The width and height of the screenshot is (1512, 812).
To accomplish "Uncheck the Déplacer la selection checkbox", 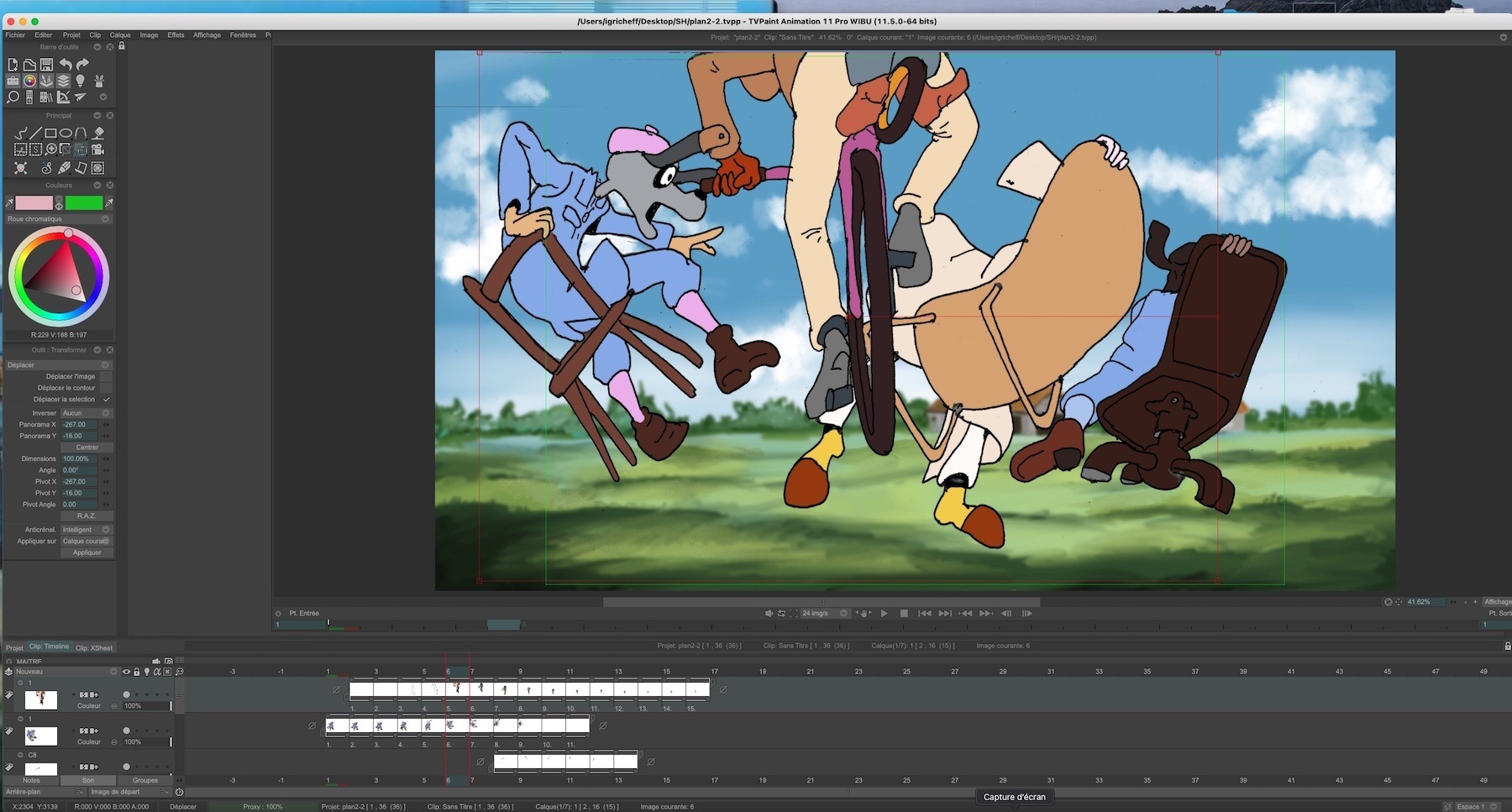I will [106, 400].
